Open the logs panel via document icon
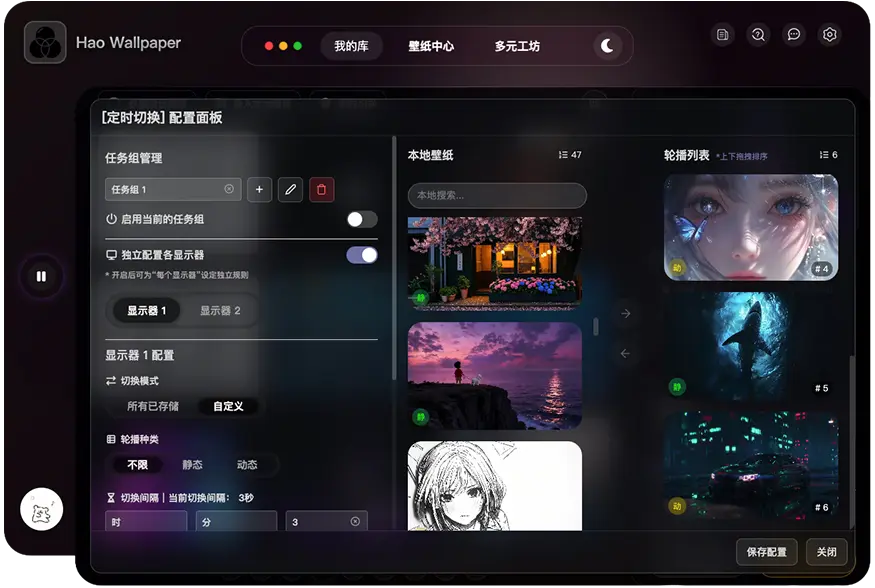The width and height of the screenshot is (875, 588). pyautogui.click(x=722, y=34)
